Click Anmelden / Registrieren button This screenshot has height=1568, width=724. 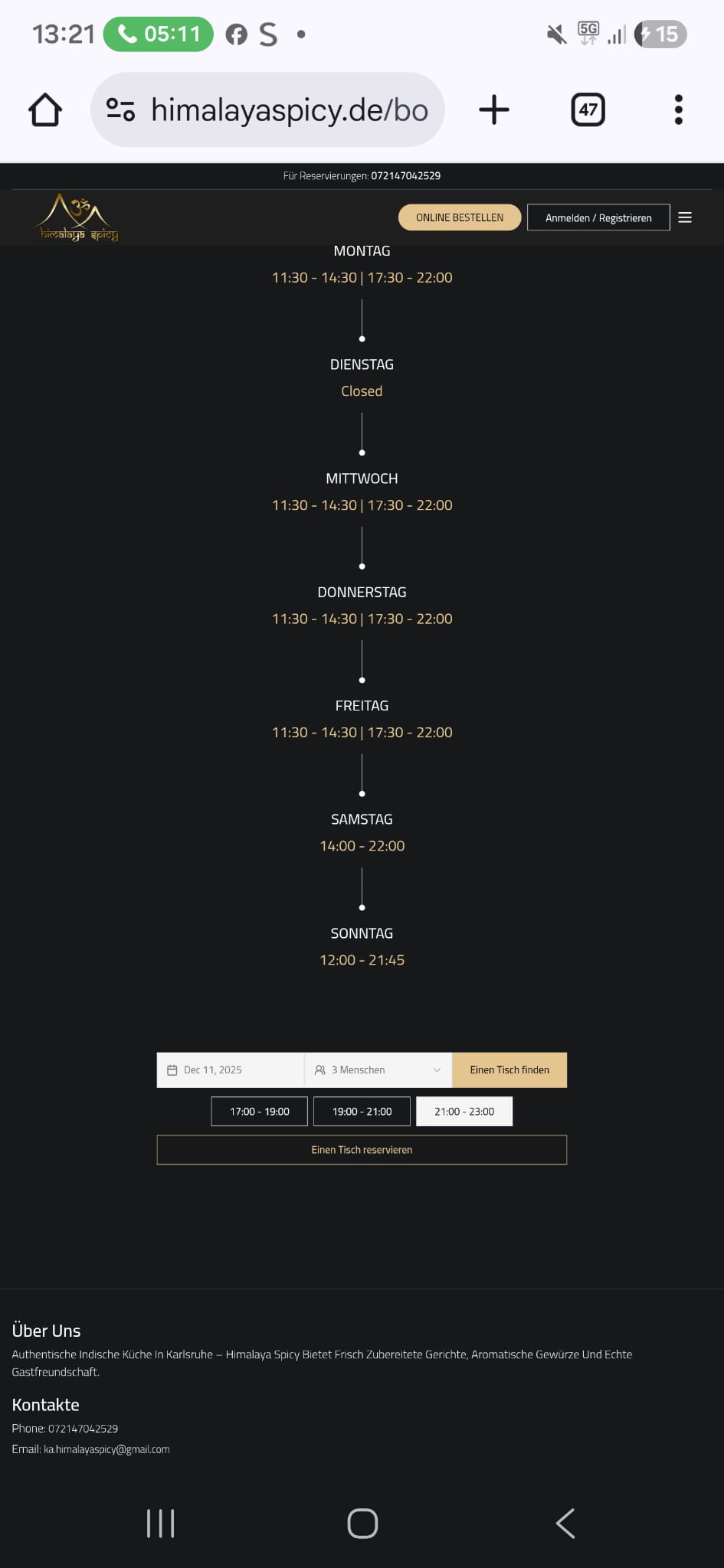point(598,217)
